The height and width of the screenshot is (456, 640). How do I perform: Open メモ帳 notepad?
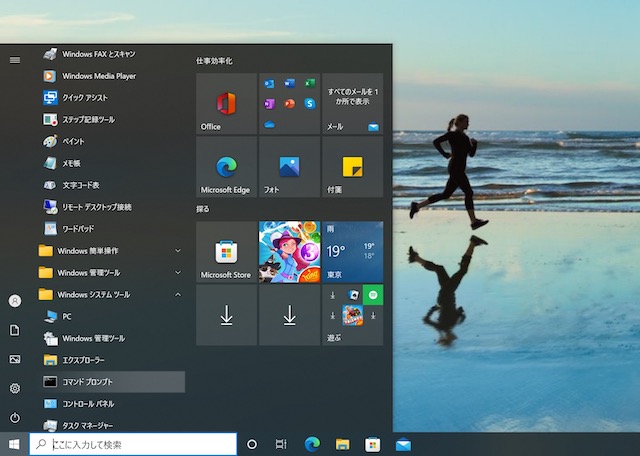click(x=110, y=163)
